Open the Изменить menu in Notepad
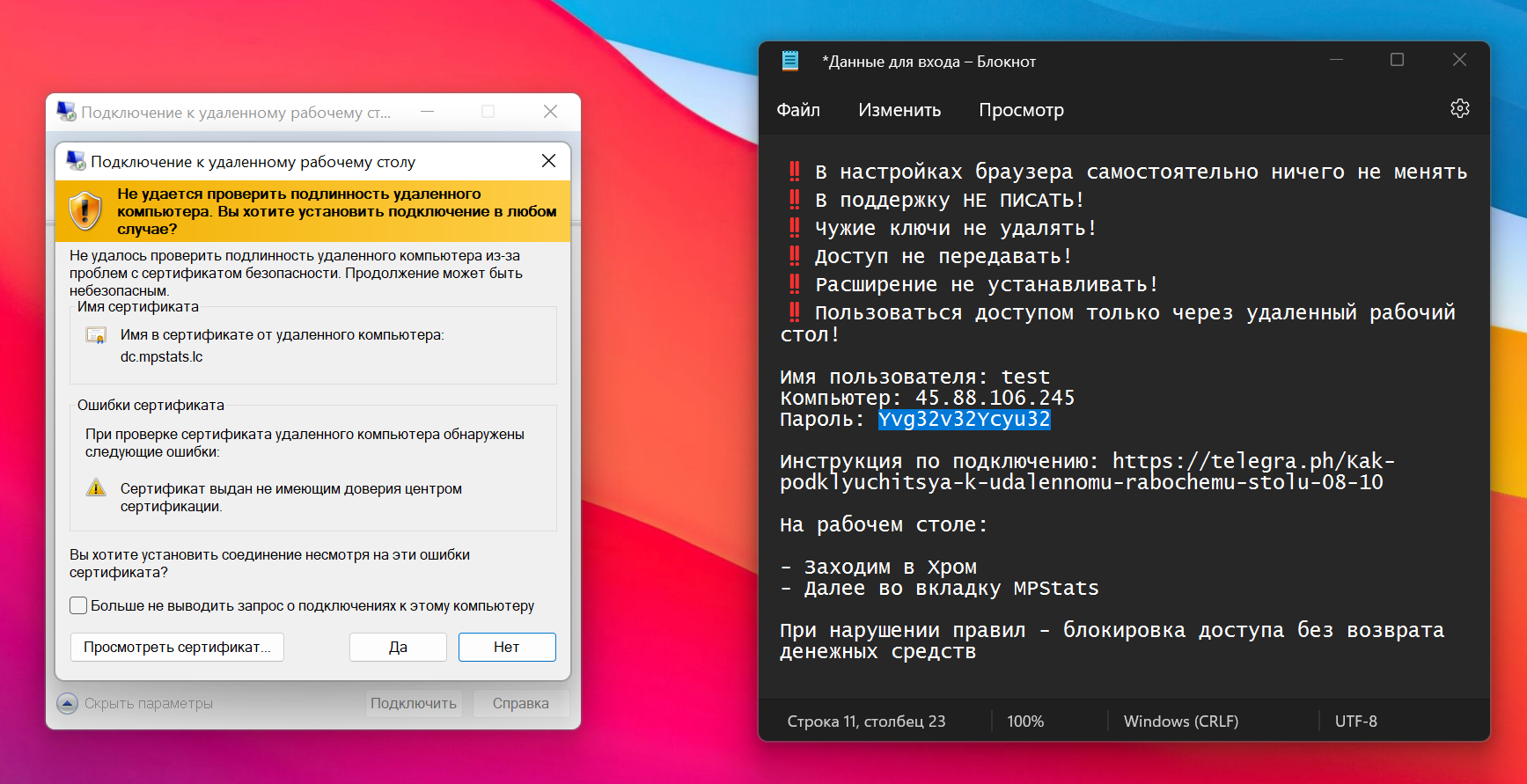The width and height of the screenshot is (1527, 784). pyautogui.click(x=899, y=110)
